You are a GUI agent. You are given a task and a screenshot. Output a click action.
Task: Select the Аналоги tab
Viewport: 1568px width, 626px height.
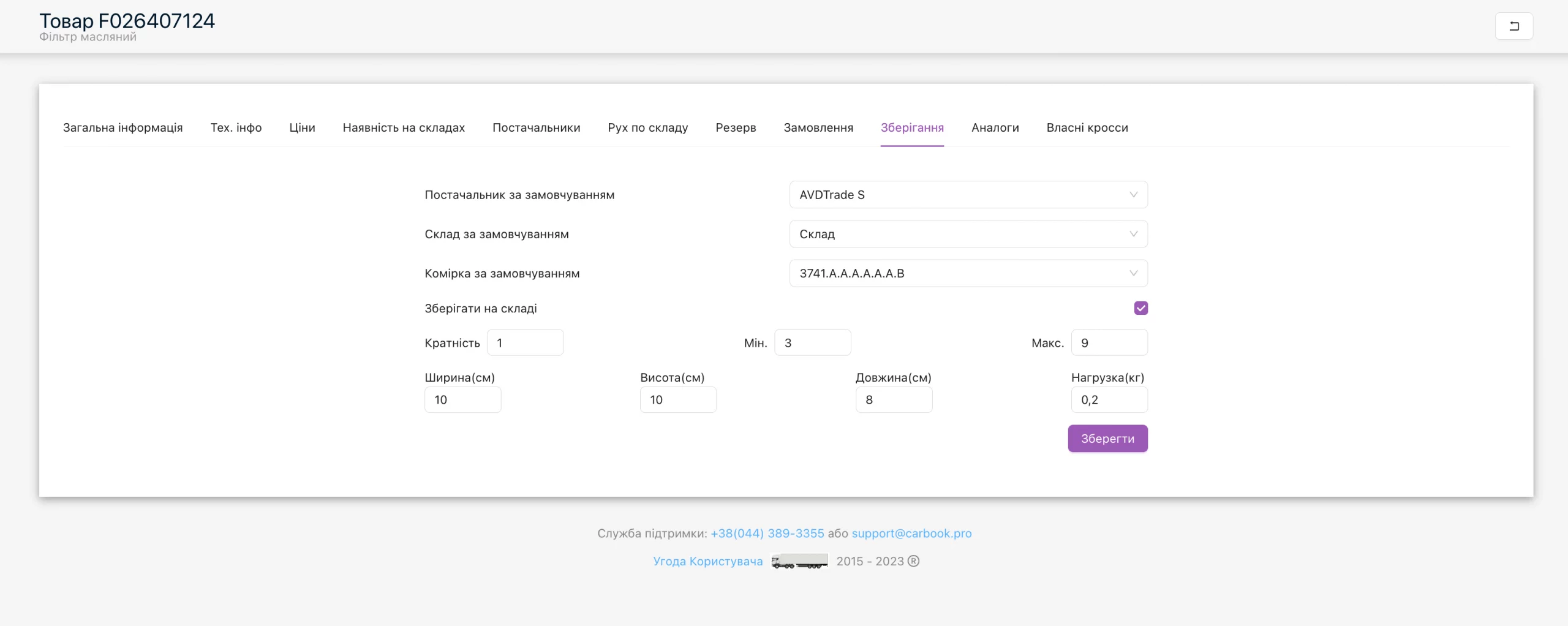tap(995, 127)
